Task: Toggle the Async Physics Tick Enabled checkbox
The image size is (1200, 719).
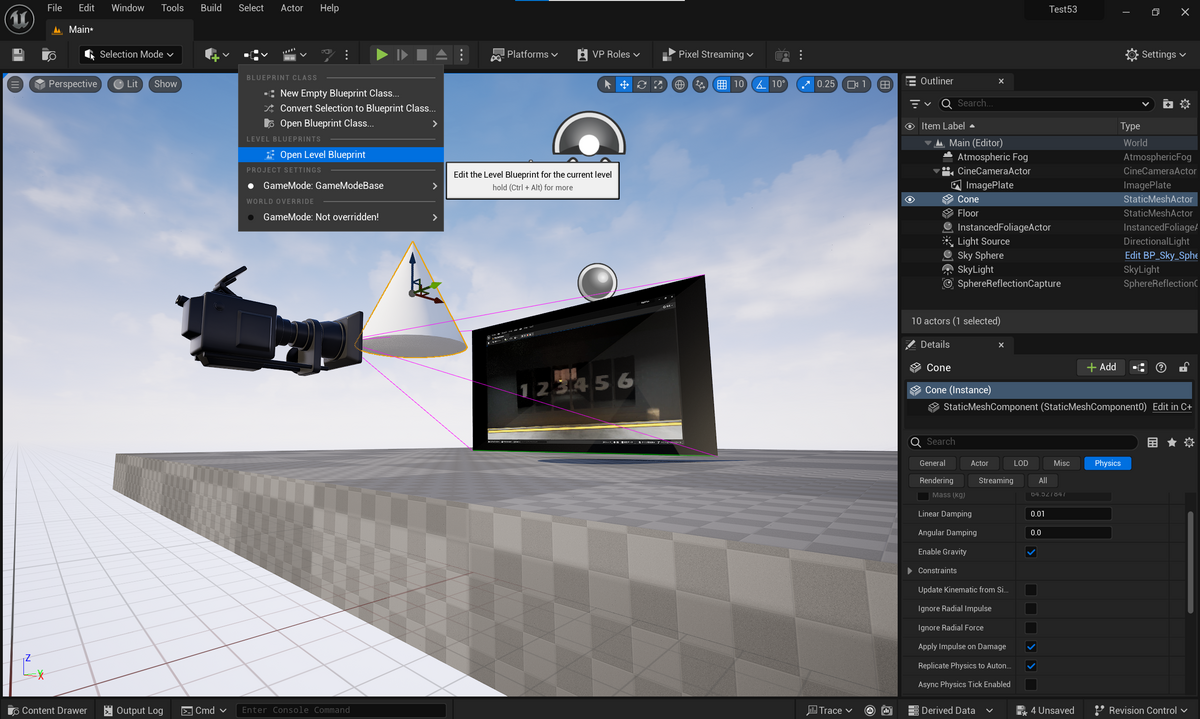Action: click(x=1031, y=685)
